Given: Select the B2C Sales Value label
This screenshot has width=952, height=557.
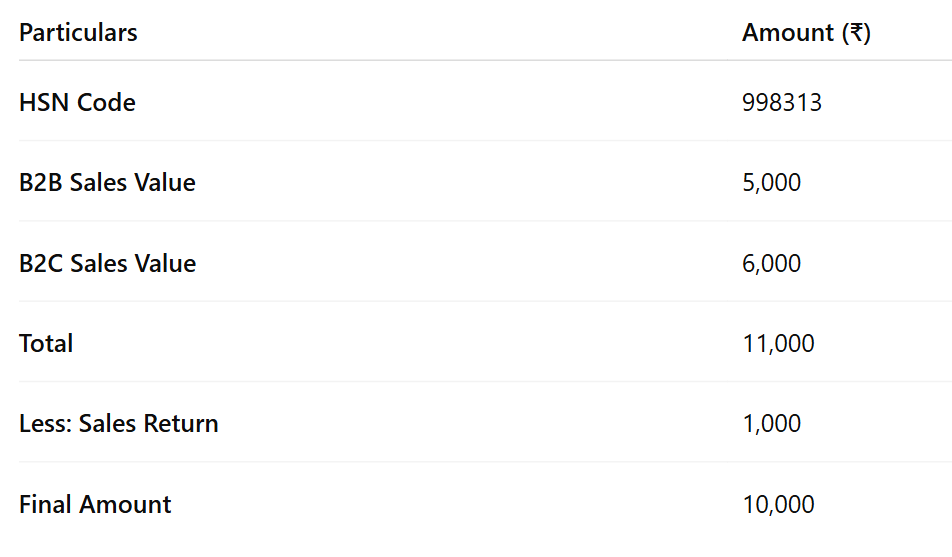Looking at the screenshot, I should pos(107,264).
